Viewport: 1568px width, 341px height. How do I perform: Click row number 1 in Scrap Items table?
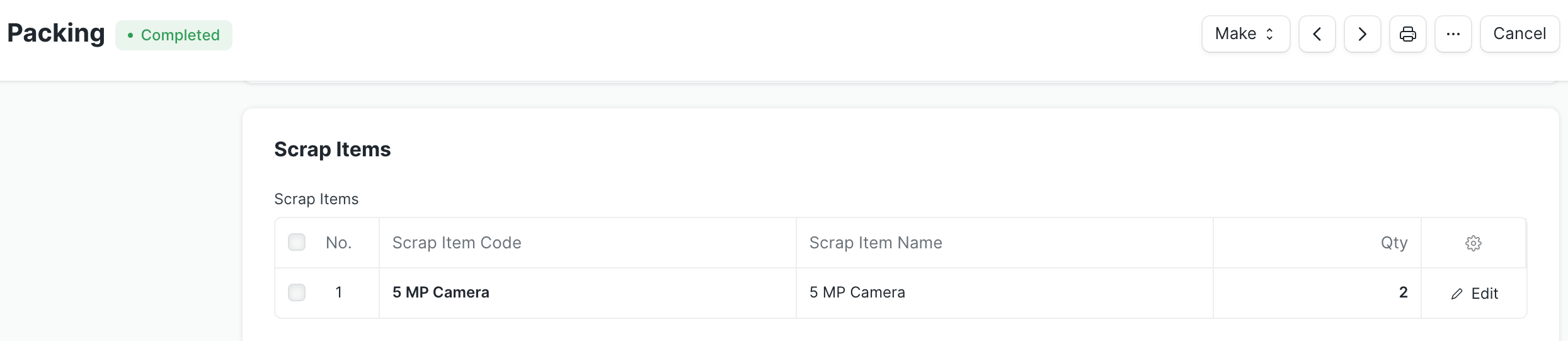[x=338, y=292]
